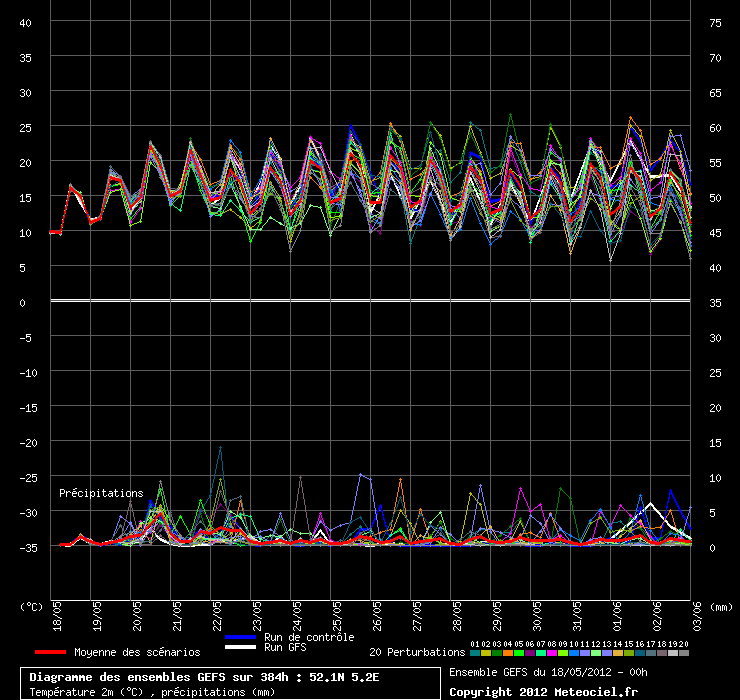740x700 pixels.
Task: Click the 01/06 date label on axis
Action: tap(617, 616)
